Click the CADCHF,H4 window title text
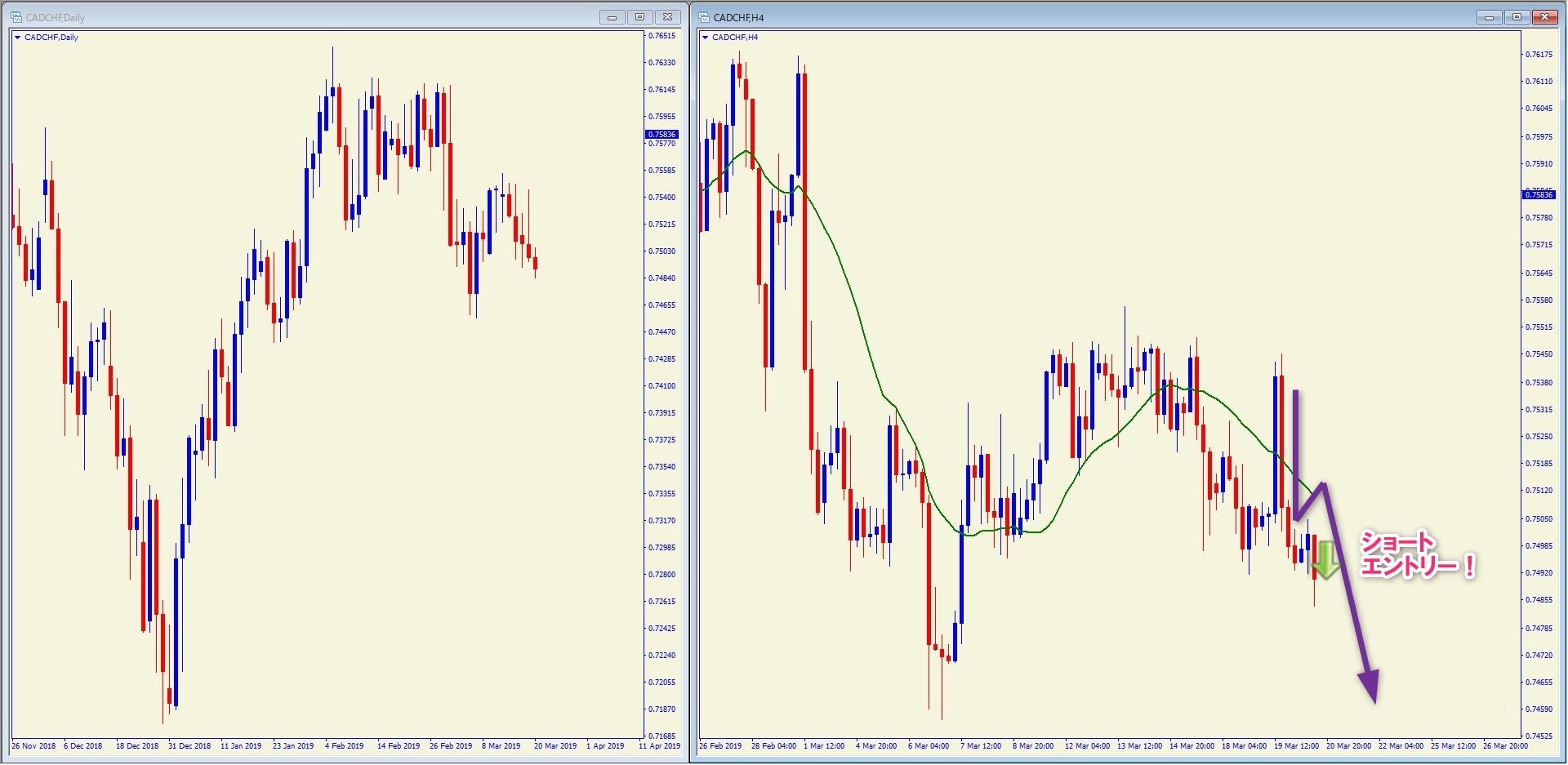Viewport: 1568px width, 765px height. [738, 17]
